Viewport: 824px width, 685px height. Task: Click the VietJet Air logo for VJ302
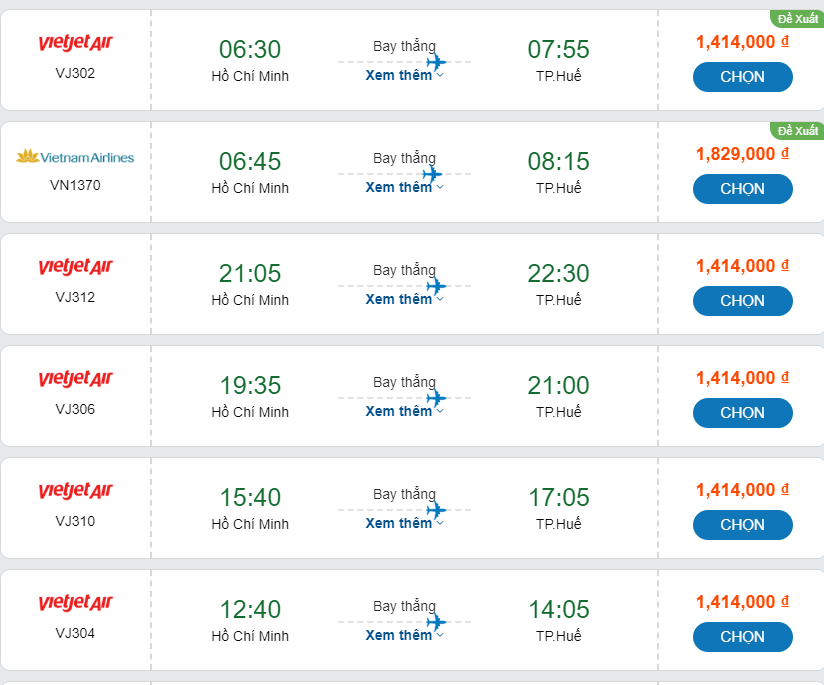click(75, 43)
